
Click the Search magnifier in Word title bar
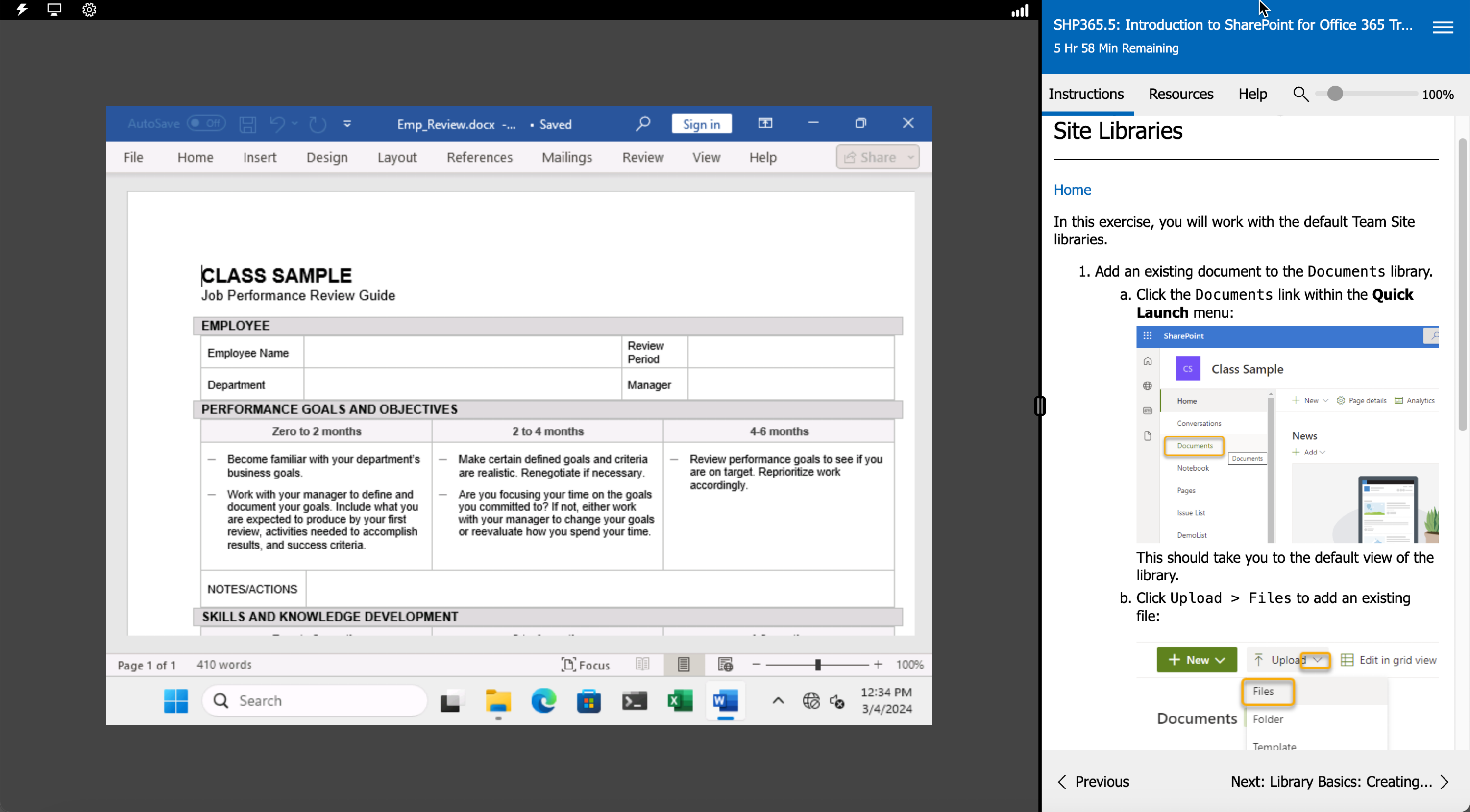(x=642, y=123)
